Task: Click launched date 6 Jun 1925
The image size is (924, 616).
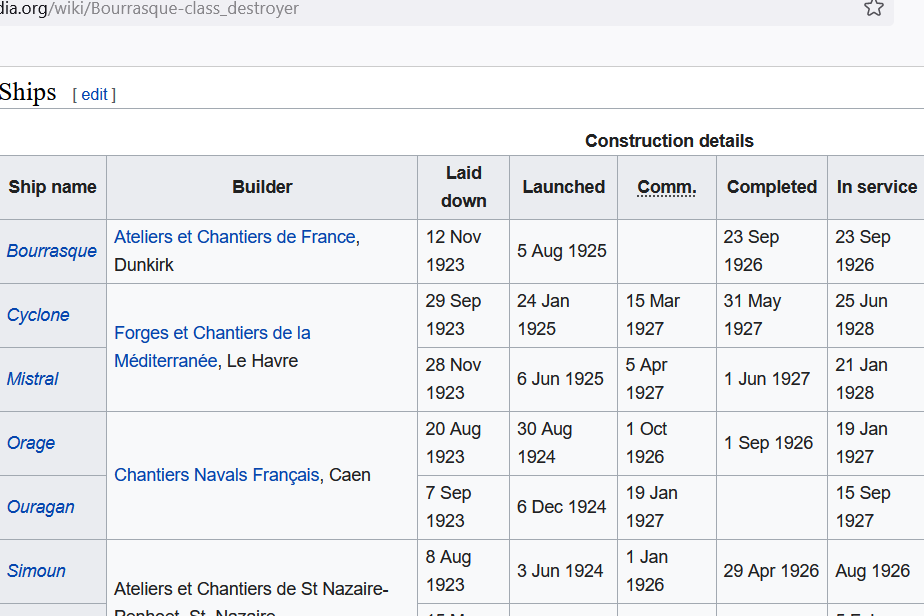Action: [x=560, y=379]
